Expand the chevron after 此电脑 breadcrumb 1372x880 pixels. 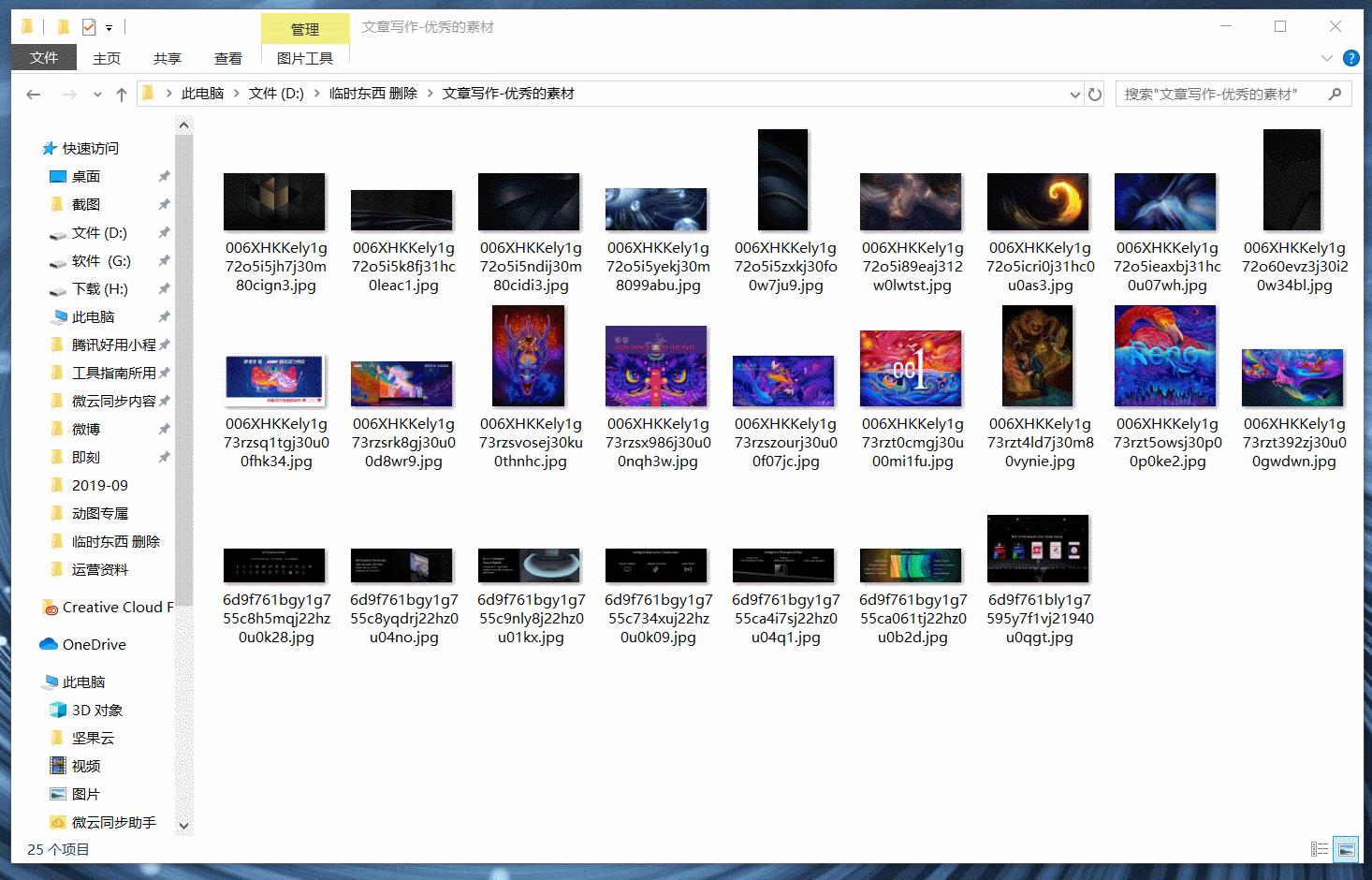click(237, 94)
